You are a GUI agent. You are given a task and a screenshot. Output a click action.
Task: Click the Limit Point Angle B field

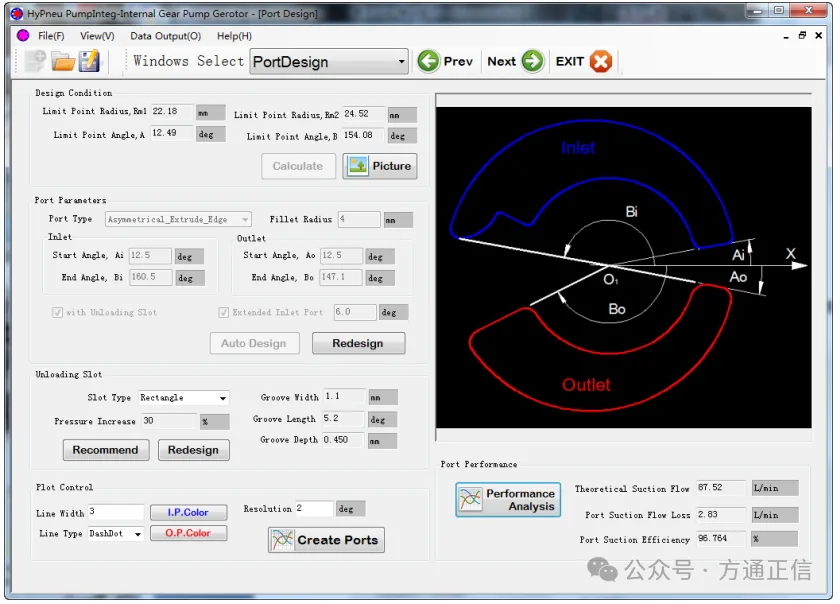(x=363, y=135)
